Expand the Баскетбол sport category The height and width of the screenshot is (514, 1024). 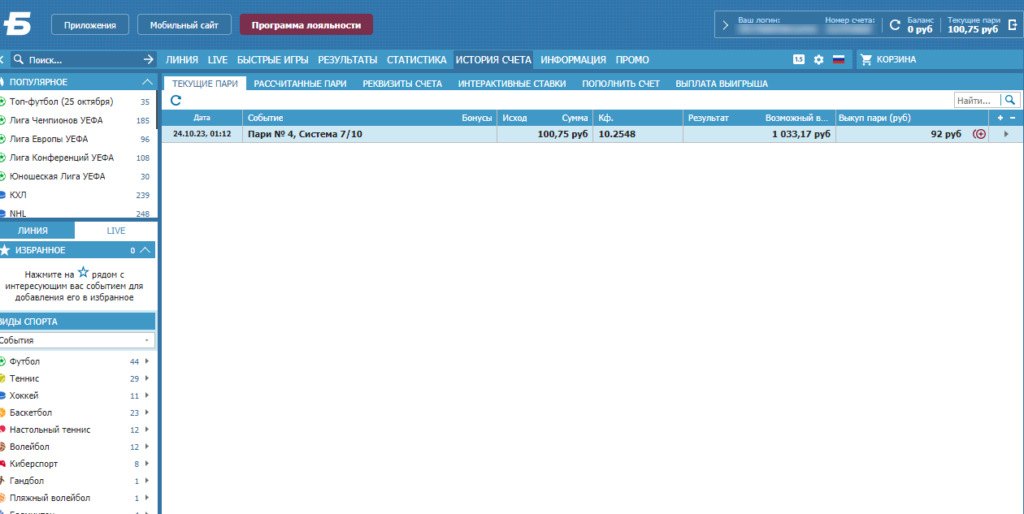(147, 412)
